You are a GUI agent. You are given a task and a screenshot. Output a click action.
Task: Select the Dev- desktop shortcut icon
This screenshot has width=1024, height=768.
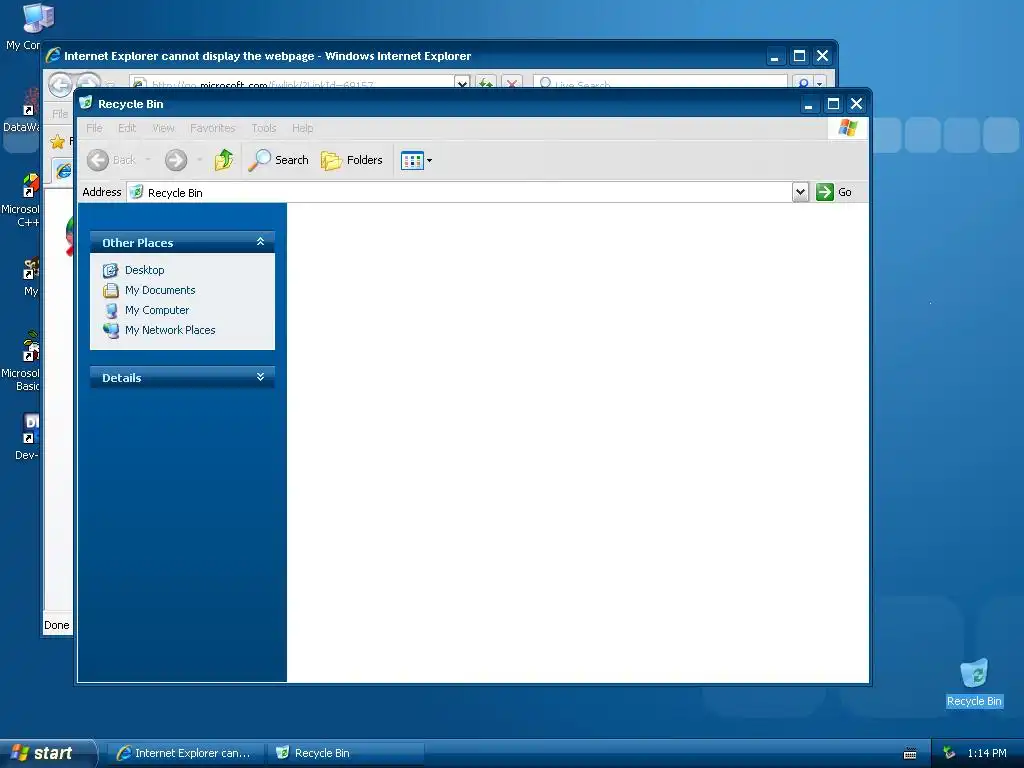[x=30, y=428]
